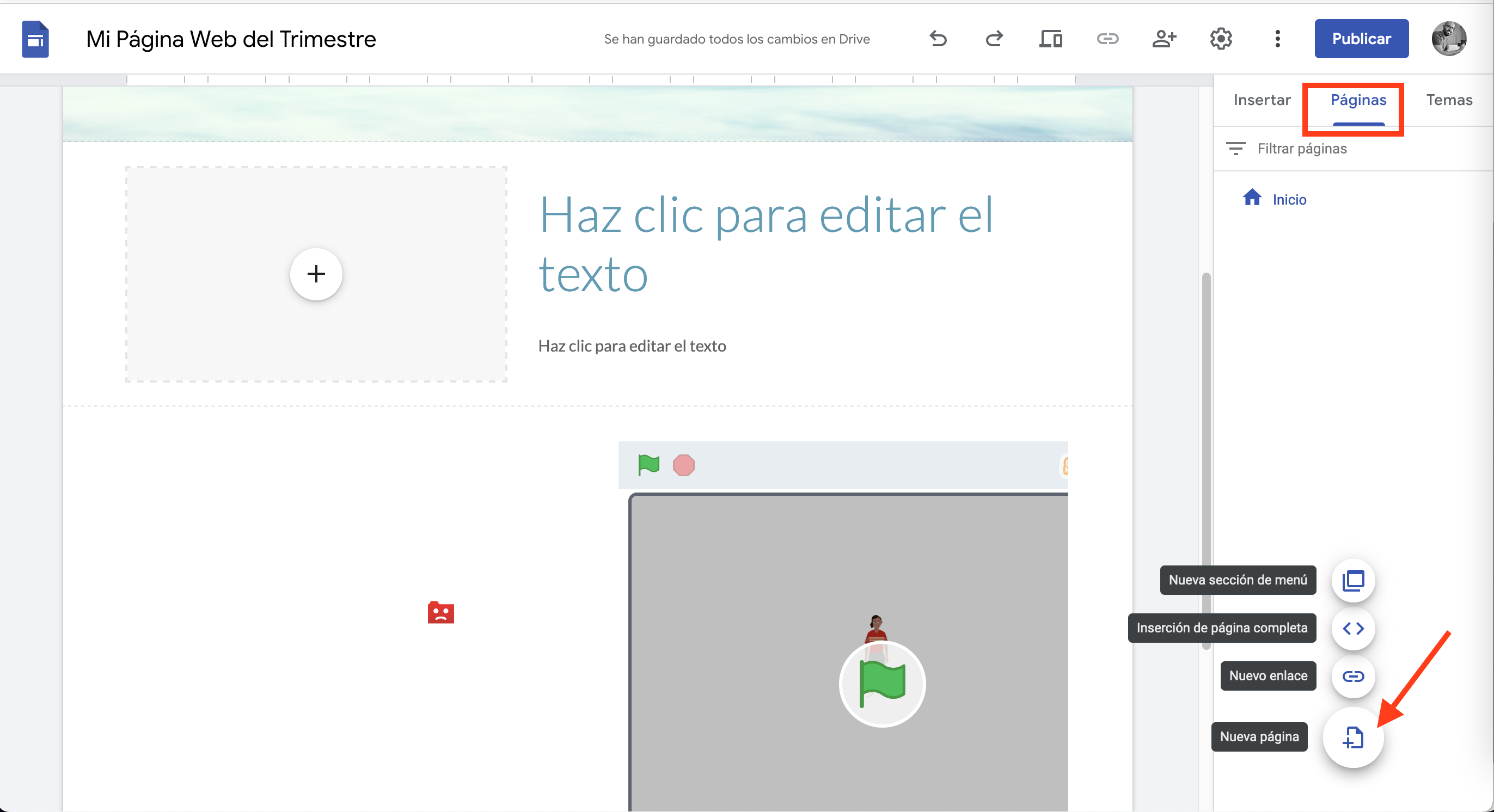Select the Inicio page
Image resolution: width=1494 pixels, height=812 pixels.
(x=1289, y=200)
